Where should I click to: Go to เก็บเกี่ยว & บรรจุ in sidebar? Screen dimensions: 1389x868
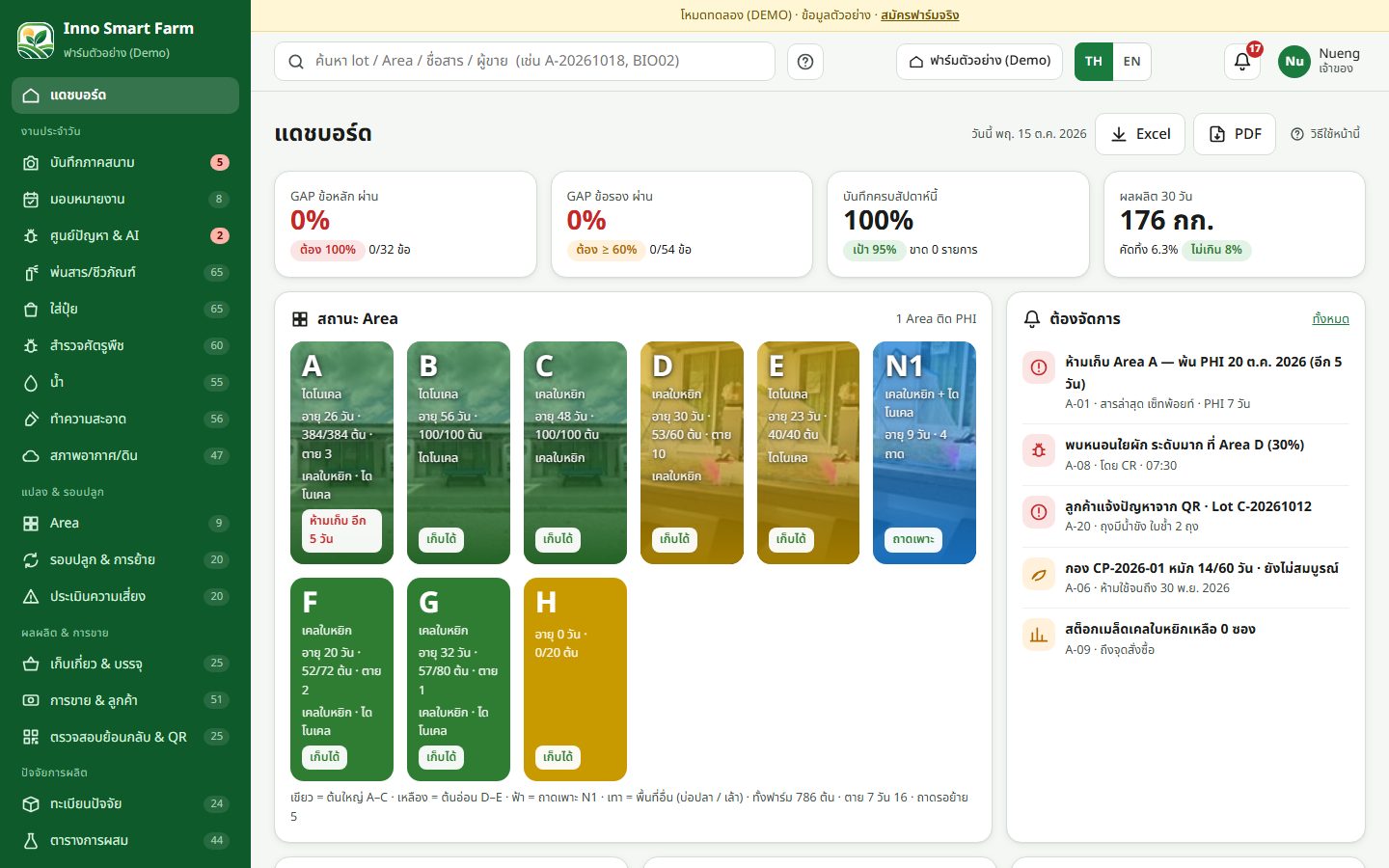(x=125, y=664)
